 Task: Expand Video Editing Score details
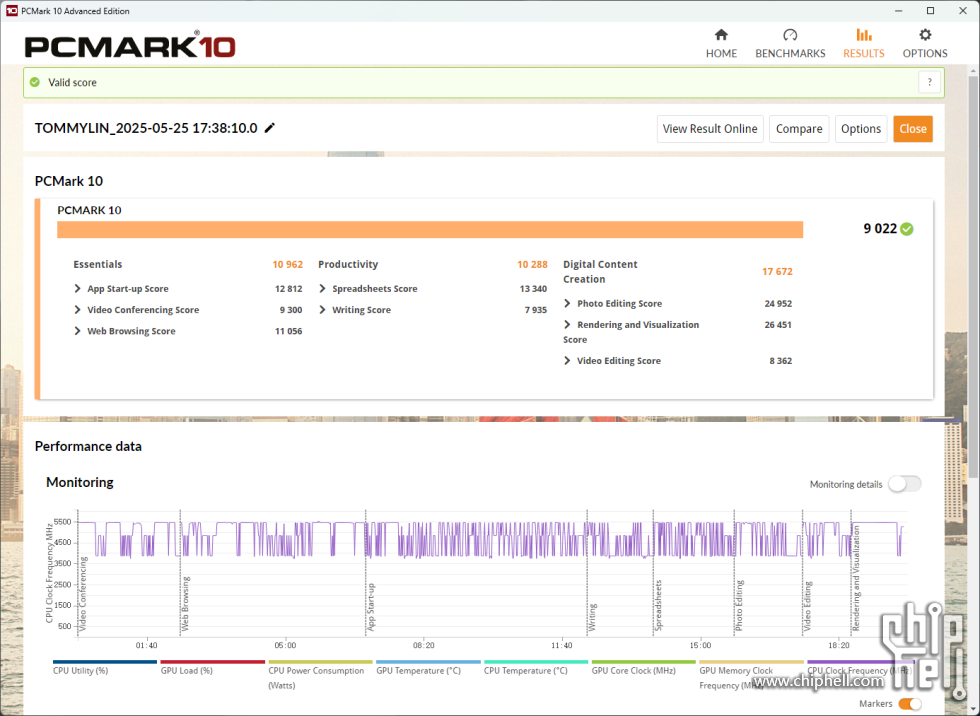point(567,361)
